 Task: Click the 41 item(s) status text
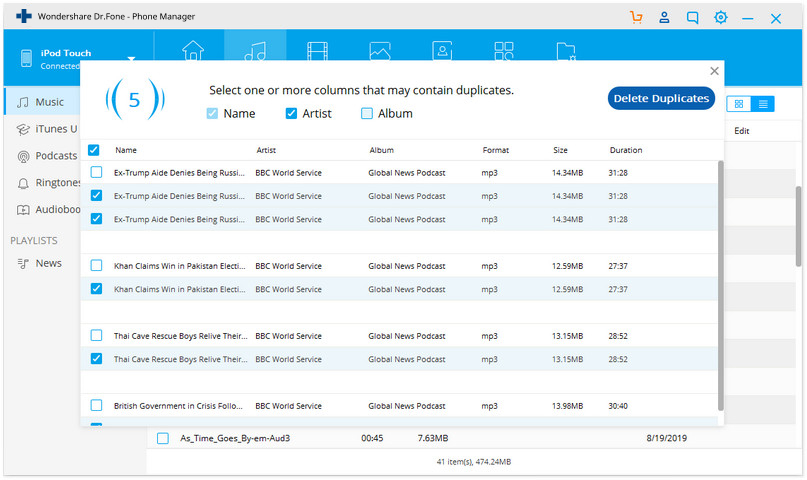coord(473,462)
